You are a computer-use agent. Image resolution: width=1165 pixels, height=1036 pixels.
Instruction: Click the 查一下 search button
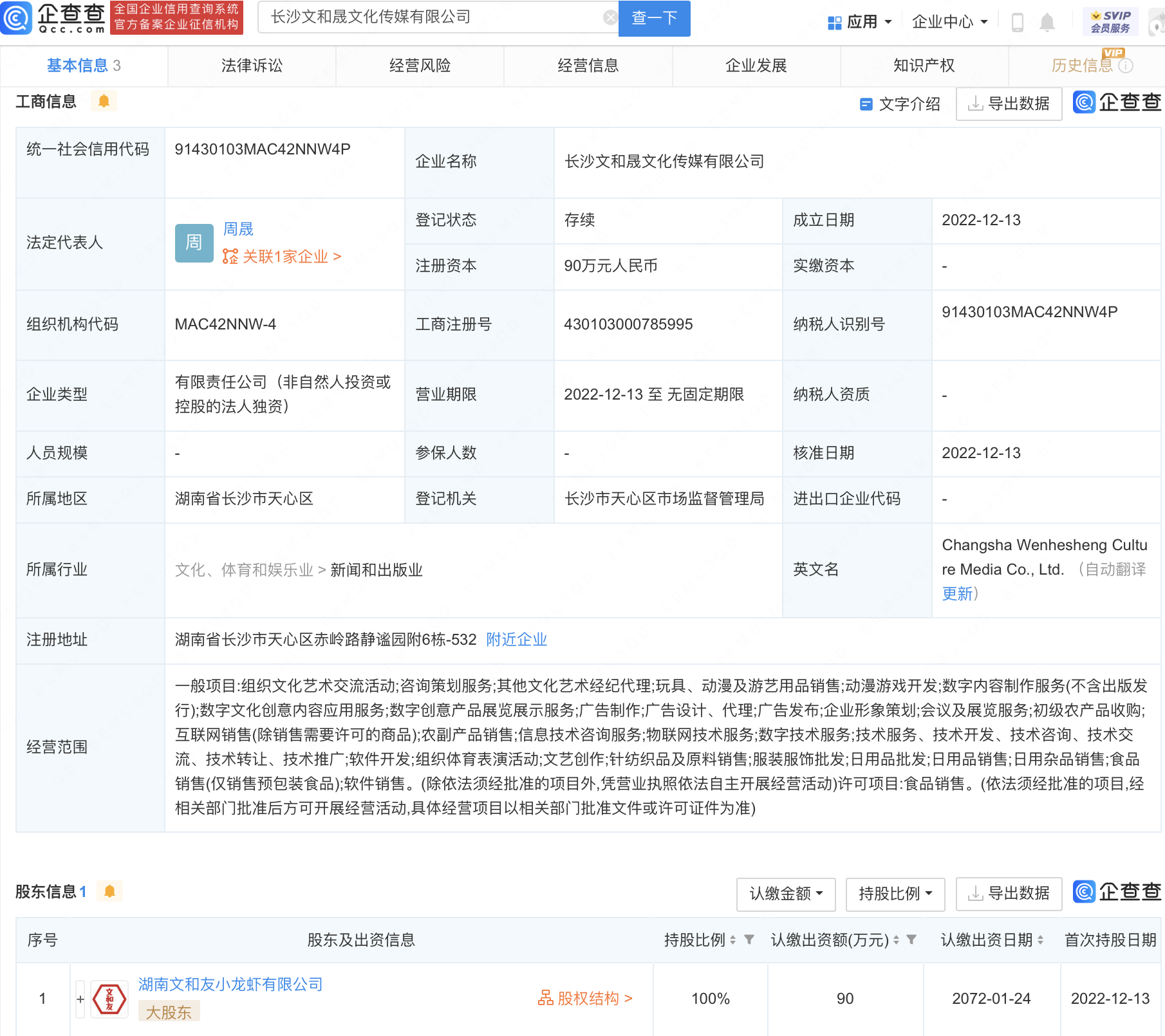point(654,18)
